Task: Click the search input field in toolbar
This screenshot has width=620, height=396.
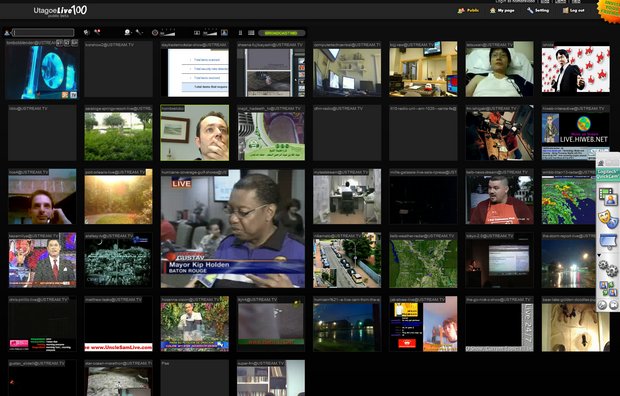Action: (43, 32)
